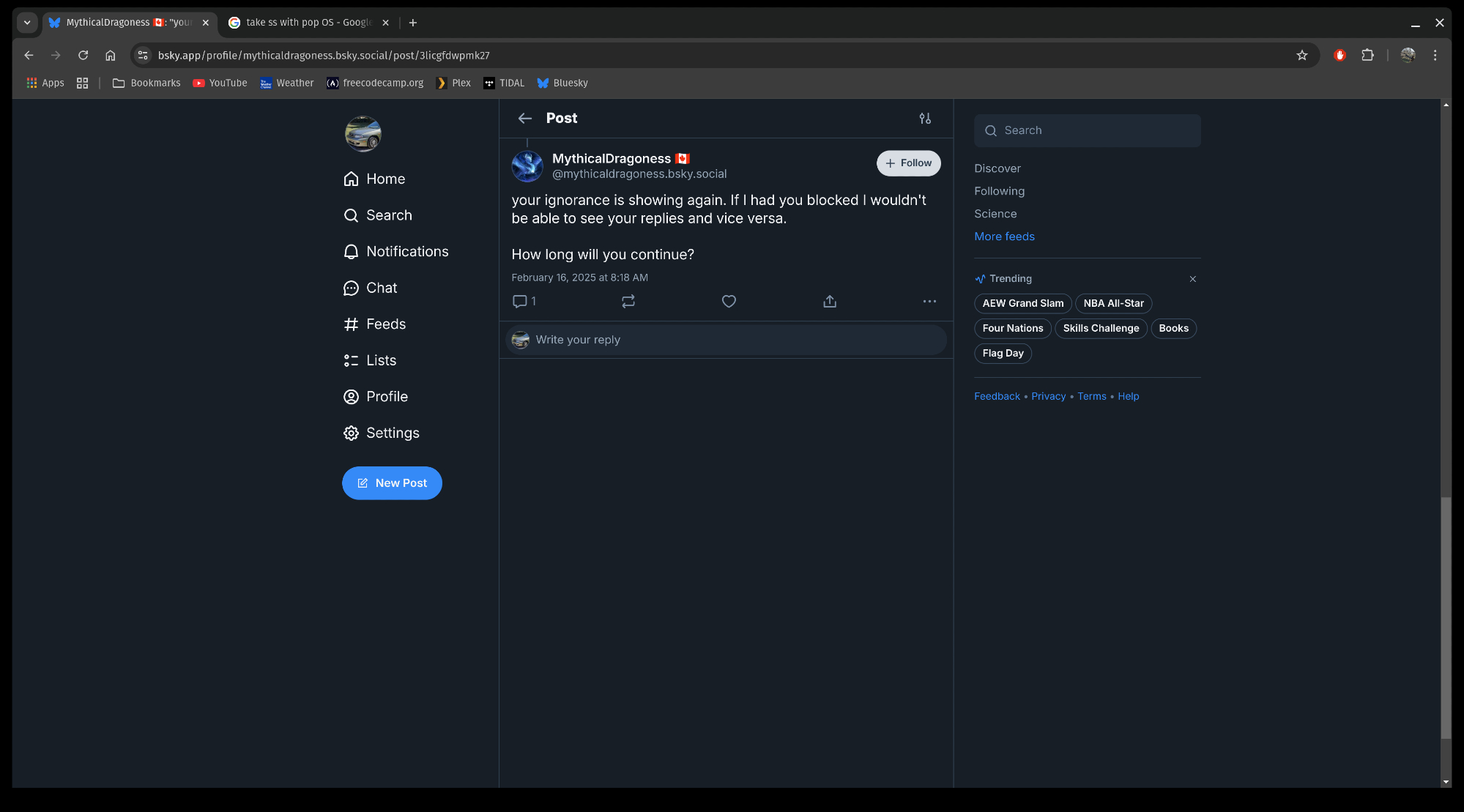Bookmark this page with star icon
The image size is (1464, 812).
click(x=1301, y=55)
